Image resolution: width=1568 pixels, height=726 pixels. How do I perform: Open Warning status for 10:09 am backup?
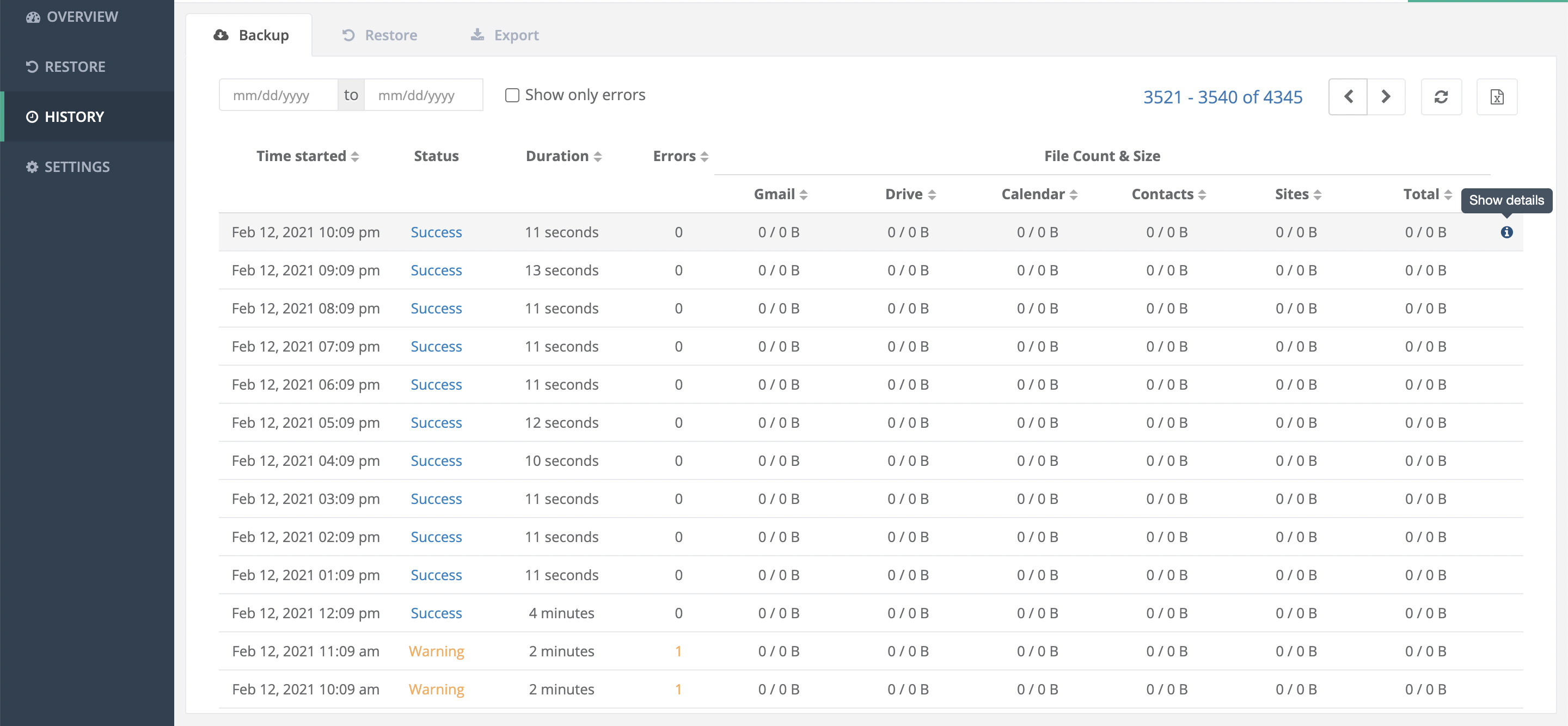coord(436,689)
